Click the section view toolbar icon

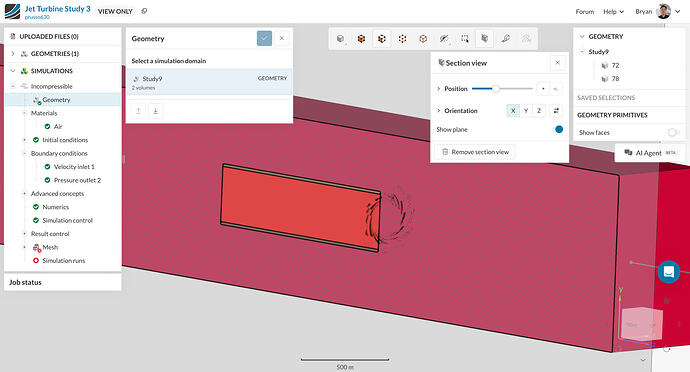pos(484,39)
